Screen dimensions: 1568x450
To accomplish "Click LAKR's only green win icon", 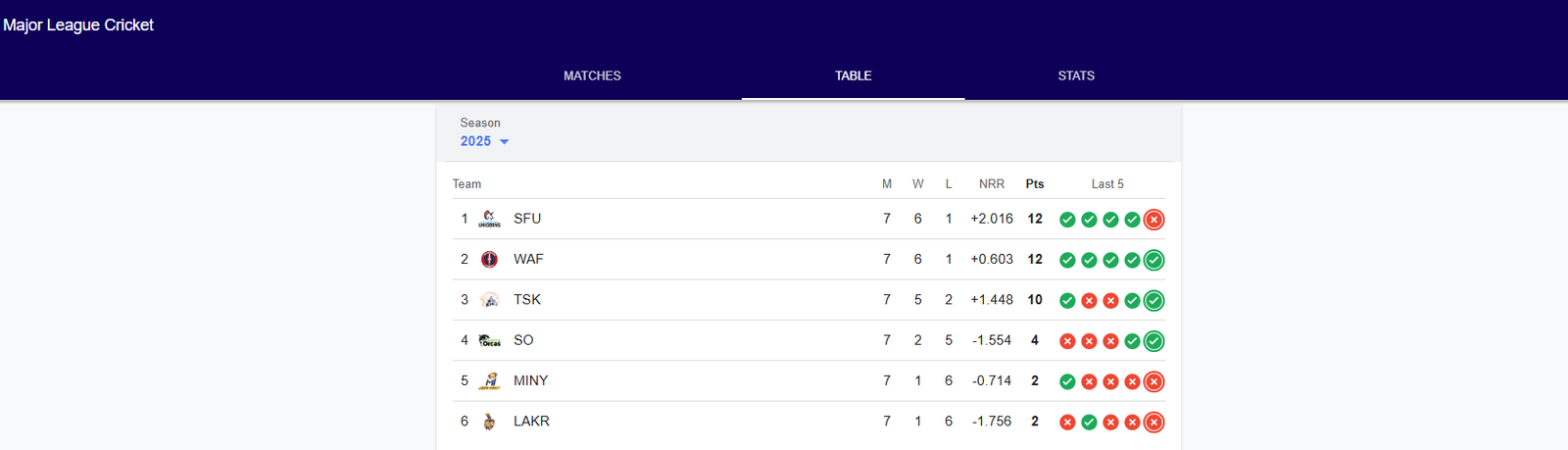I will click(1089, 423).
